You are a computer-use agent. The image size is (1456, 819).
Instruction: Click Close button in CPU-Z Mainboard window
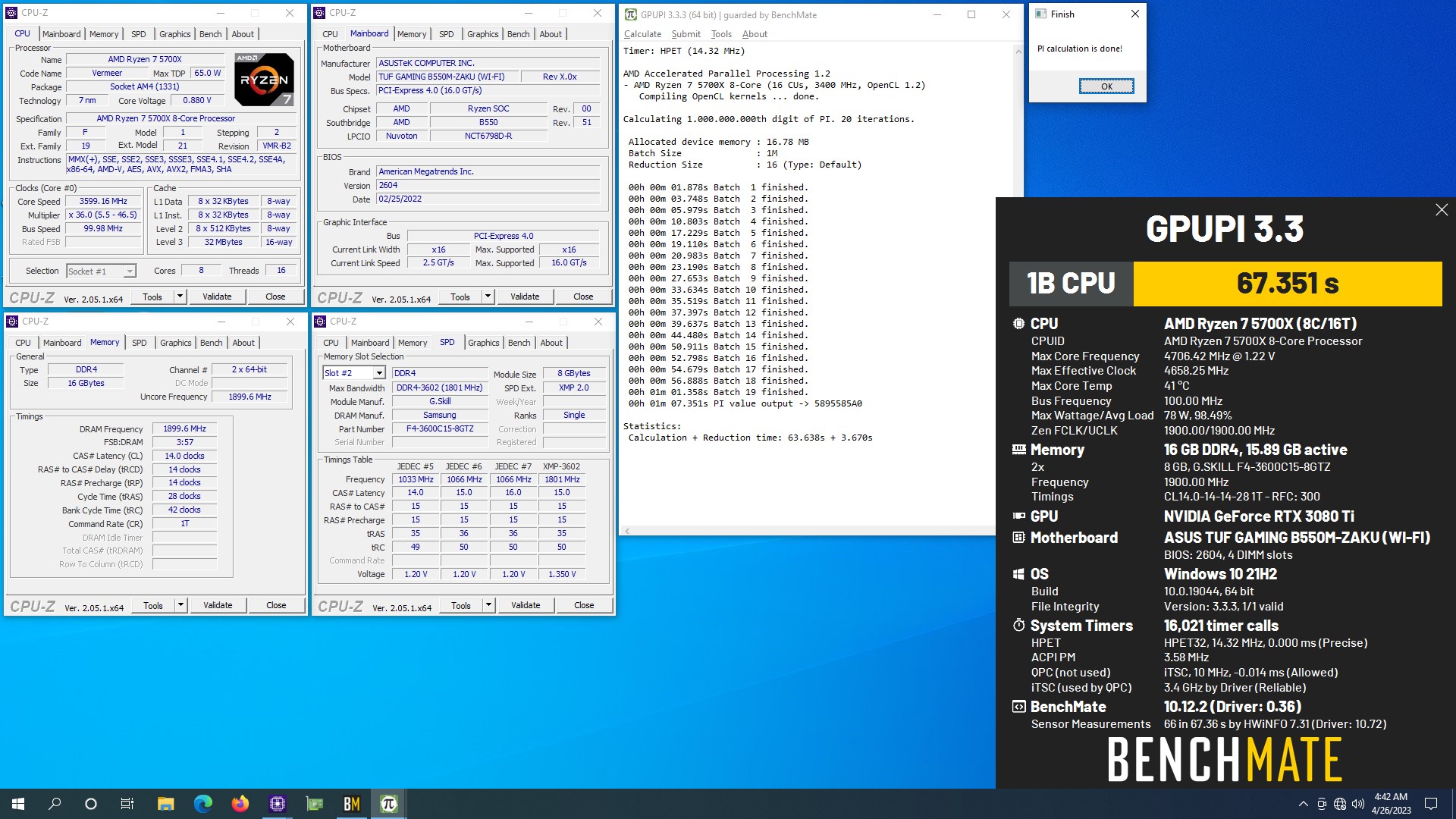583,297
